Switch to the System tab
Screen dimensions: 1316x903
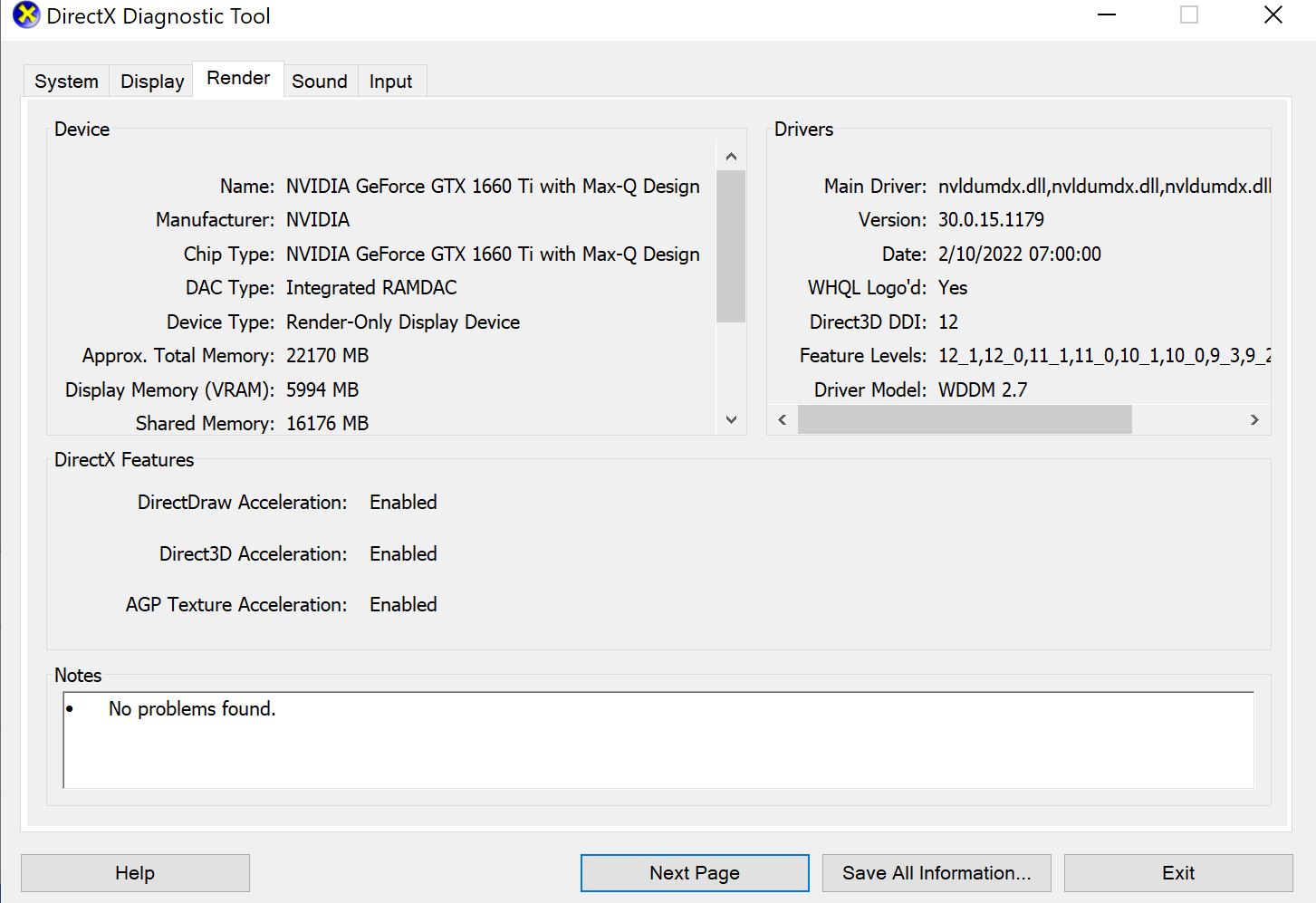tap(66, 82)
